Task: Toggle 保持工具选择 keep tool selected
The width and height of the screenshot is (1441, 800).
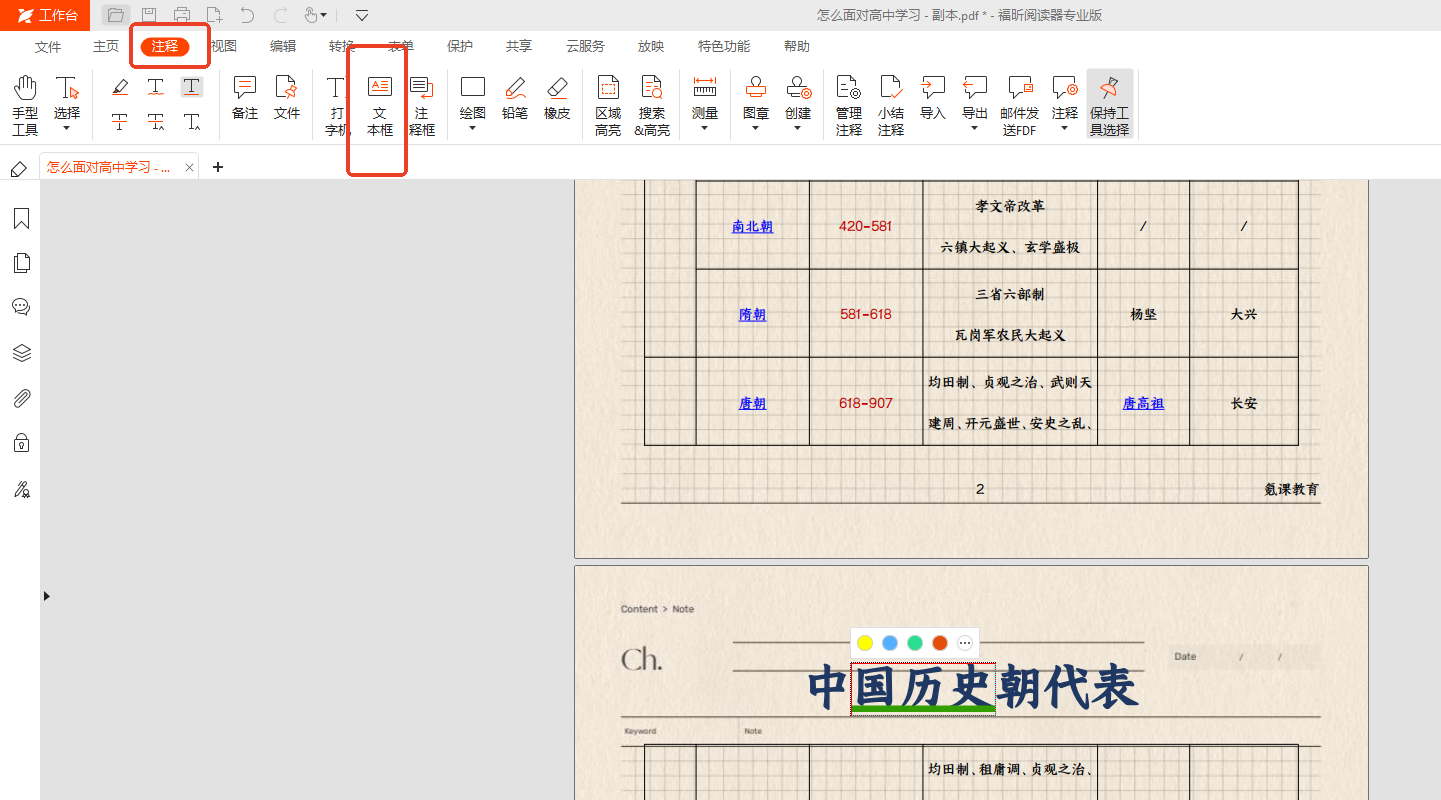Action: (1109, 104)
